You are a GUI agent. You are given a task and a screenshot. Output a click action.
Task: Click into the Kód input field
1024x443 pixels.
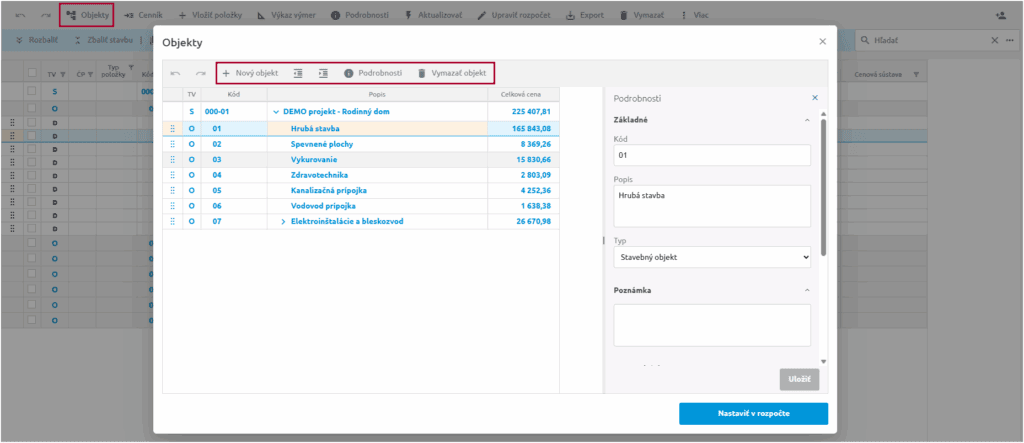[x=712, y=156]
